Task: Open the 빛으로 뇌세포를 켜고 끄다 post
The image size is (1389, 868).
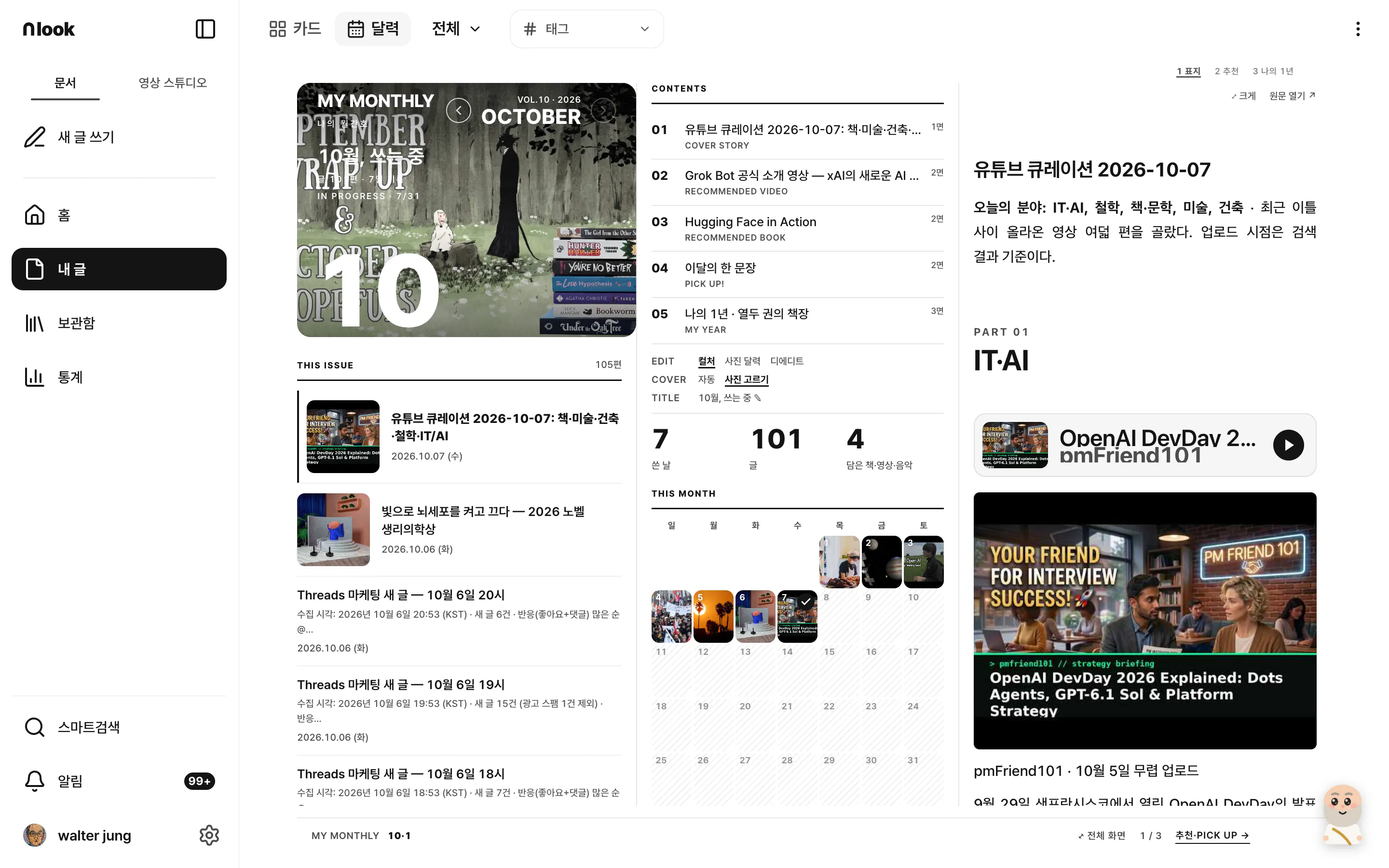Action: 459,529
